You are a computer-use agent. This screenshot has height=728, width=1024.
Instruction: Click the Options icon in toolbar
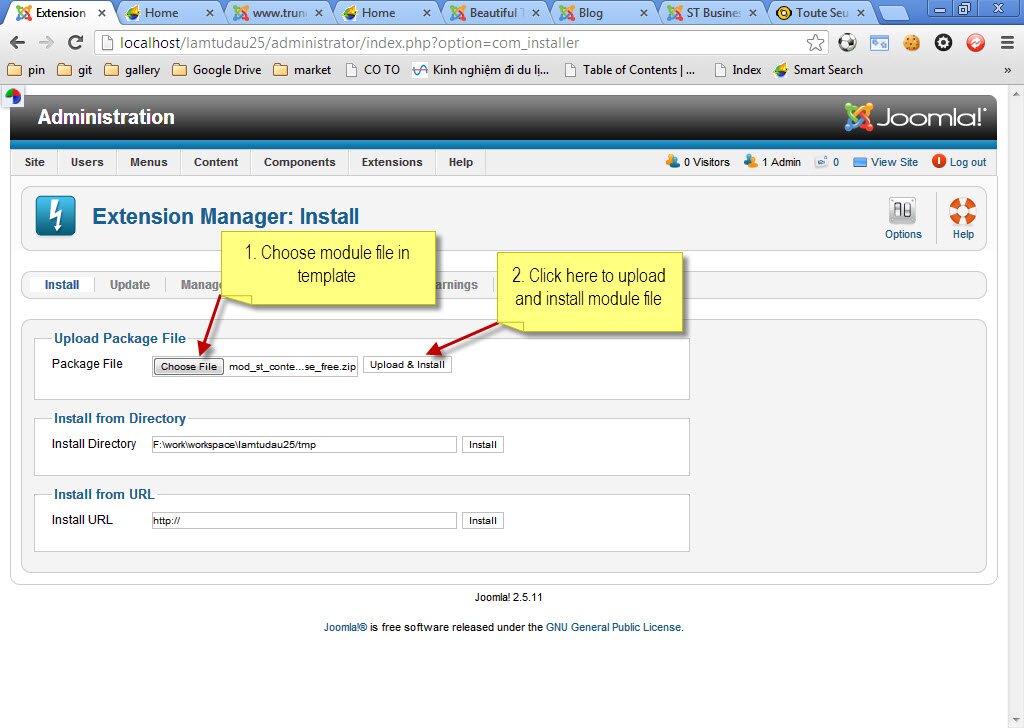902,218
